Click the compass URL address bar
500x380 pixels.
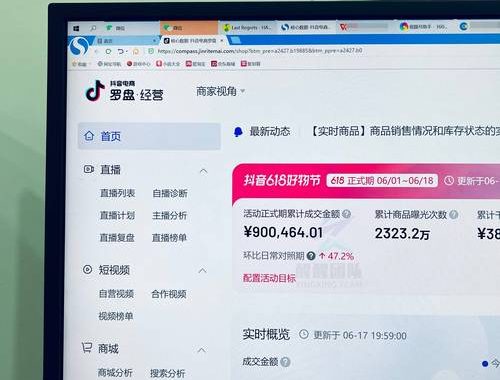260,51
